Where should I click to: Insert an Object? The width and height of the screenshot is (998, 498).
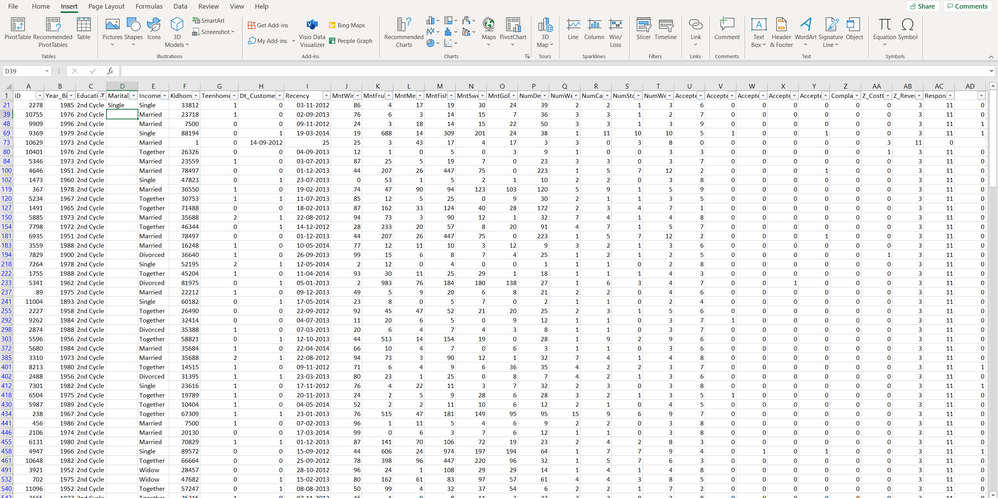(854, 29)
